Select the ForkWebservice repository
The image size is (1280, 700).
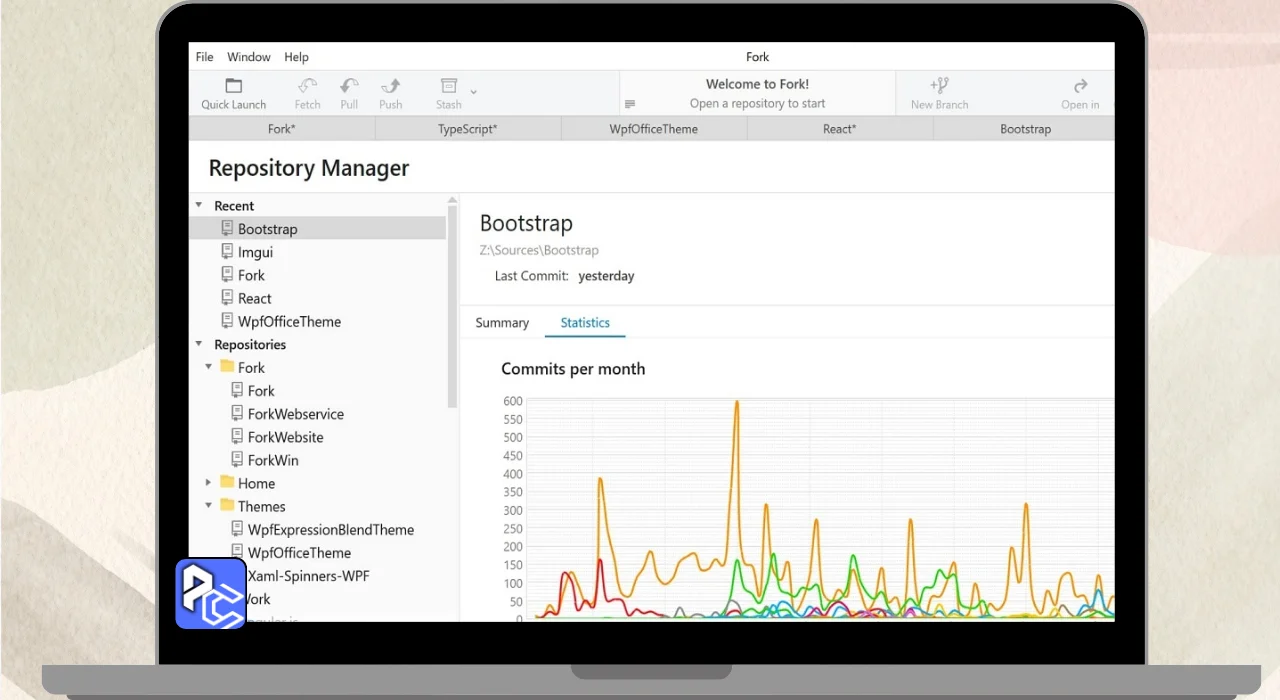pyautogui.click(x=295, y=414)
